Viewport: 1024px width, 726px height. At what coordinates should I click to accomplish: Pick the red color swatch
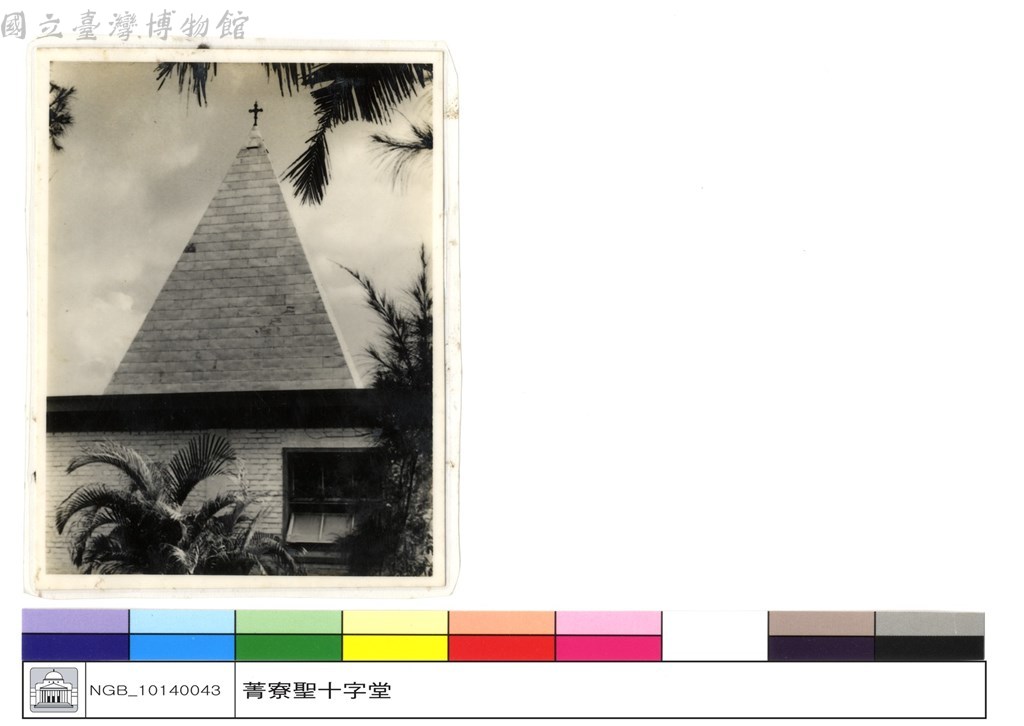(502, 647)
